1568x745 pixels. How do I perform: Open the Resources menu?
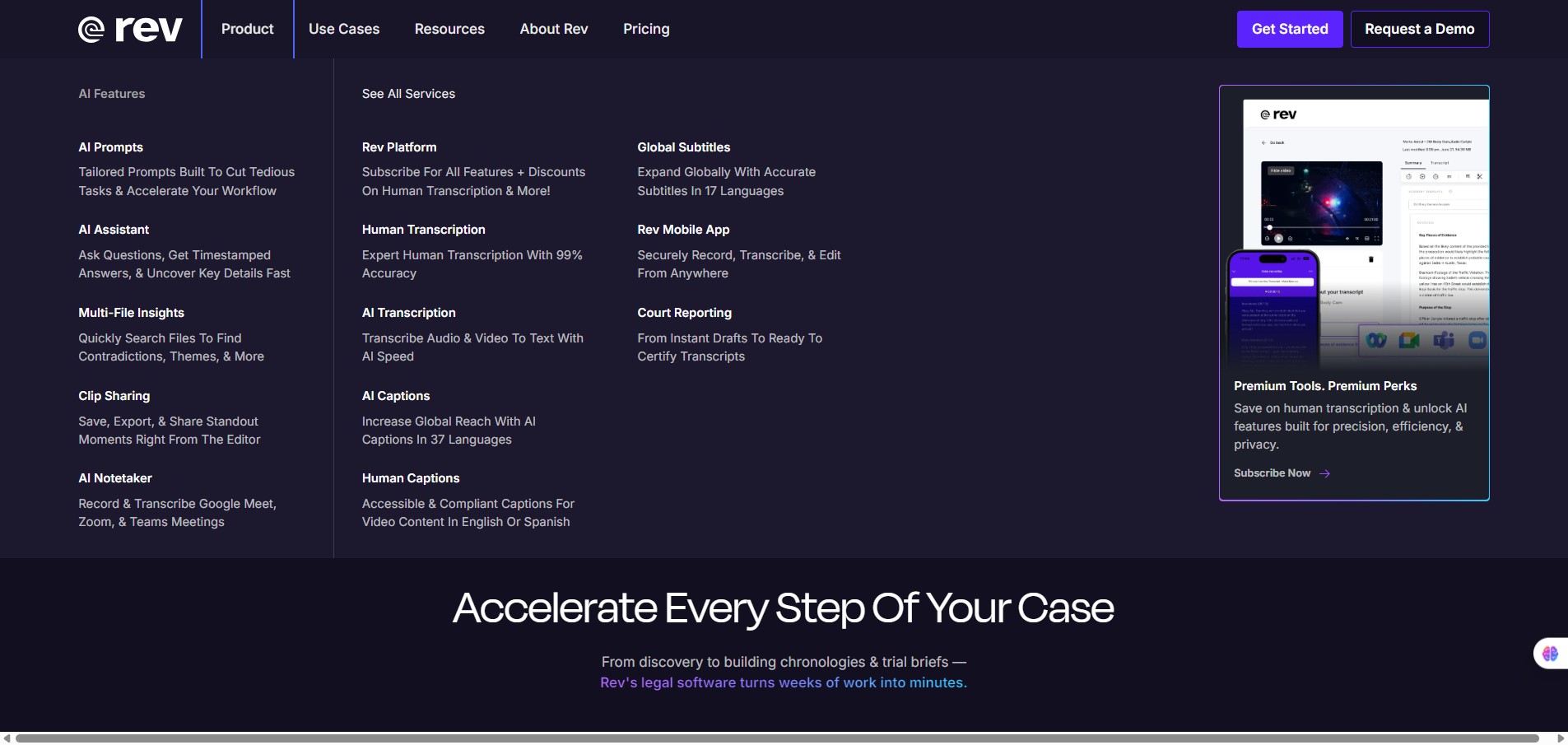click(x=449, y=29)
